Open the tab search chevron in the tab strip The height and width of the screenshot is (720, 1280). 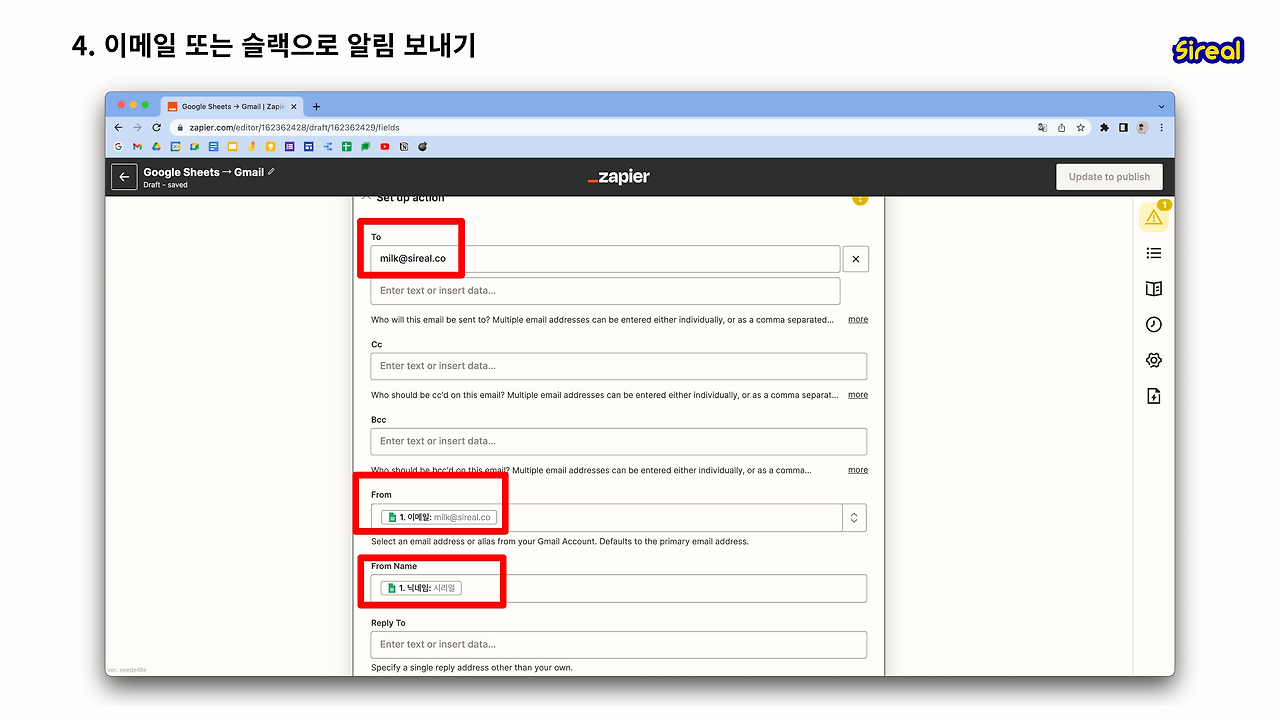pyautogui.click(x=1161, y=106)
